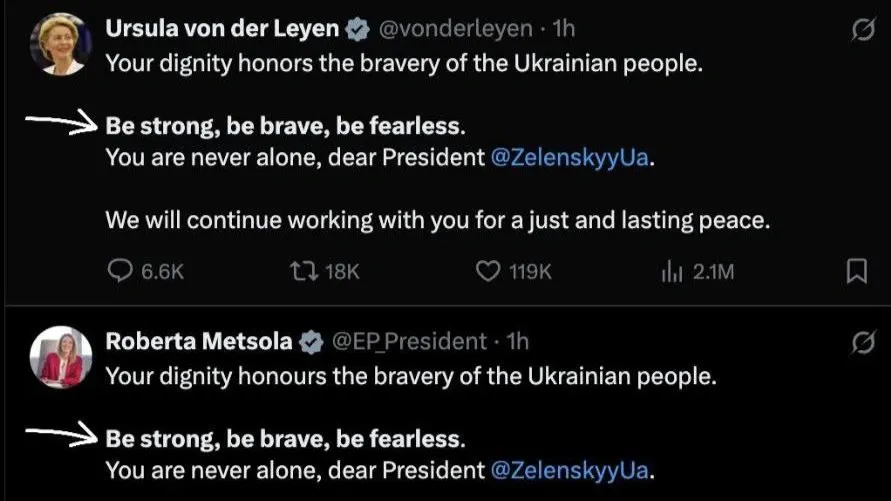The width and height of the screenshot is (891, 501).
Task: Open post text about just and lasting peace
Action: [438, 220]
